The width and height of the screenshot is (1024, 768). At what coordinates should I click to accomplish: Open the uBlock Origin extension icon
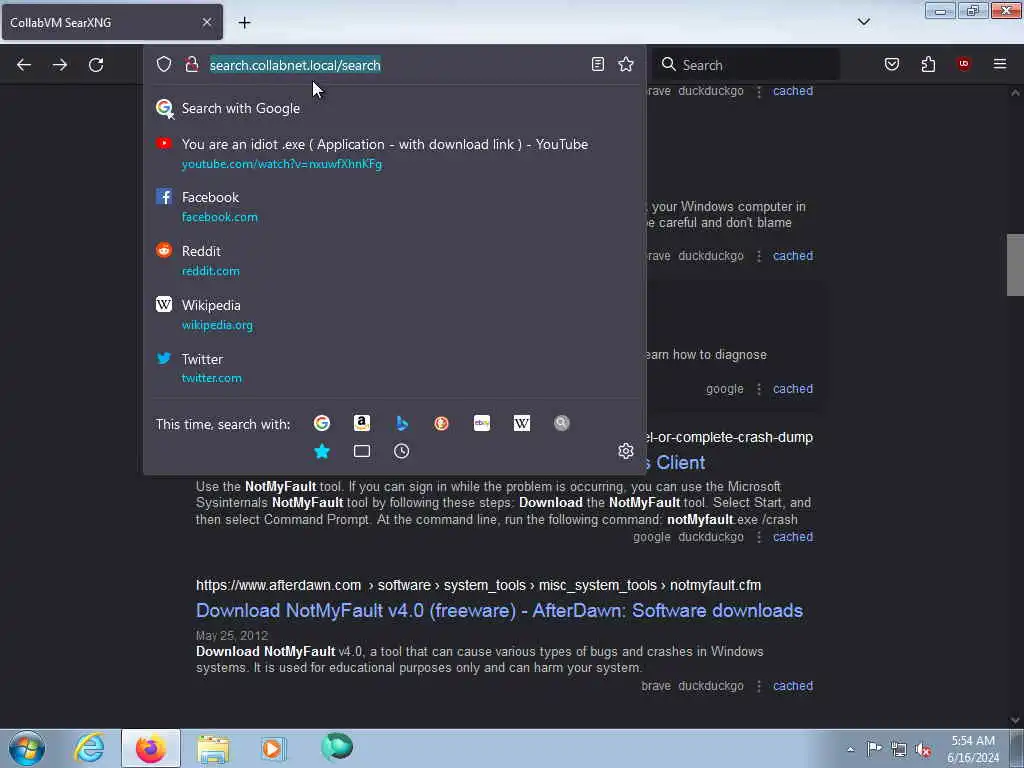(964, 63)
